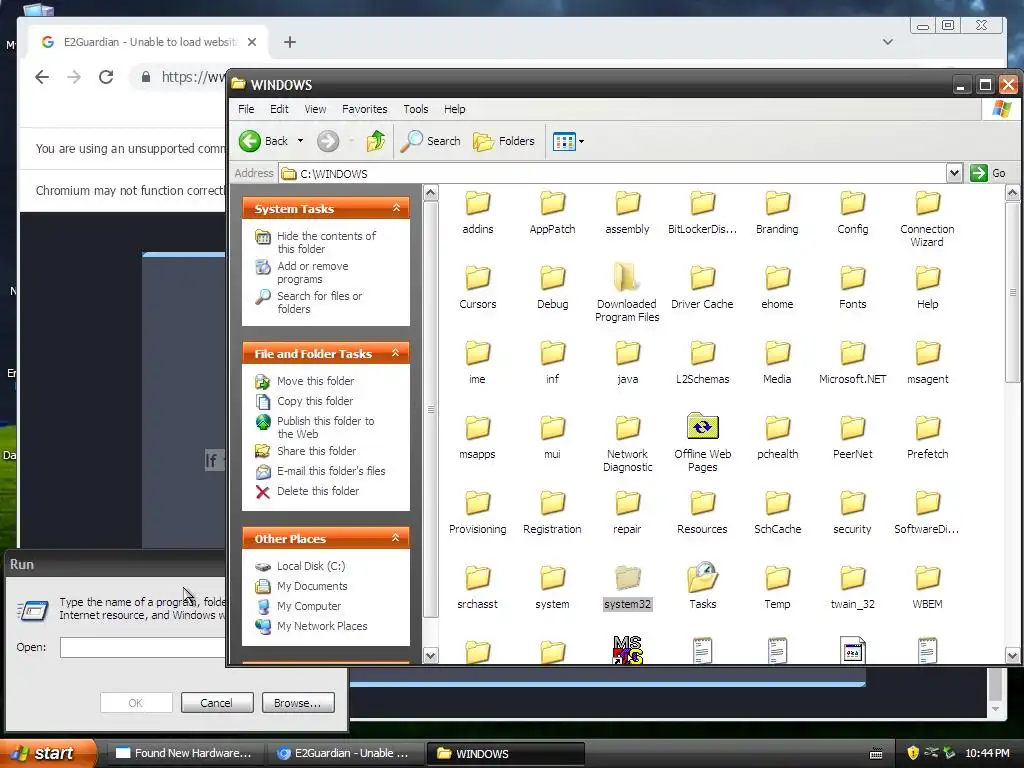The image size is (1024, 768).
Task: Open the Back history dropdown arrow
Action: 300,140
